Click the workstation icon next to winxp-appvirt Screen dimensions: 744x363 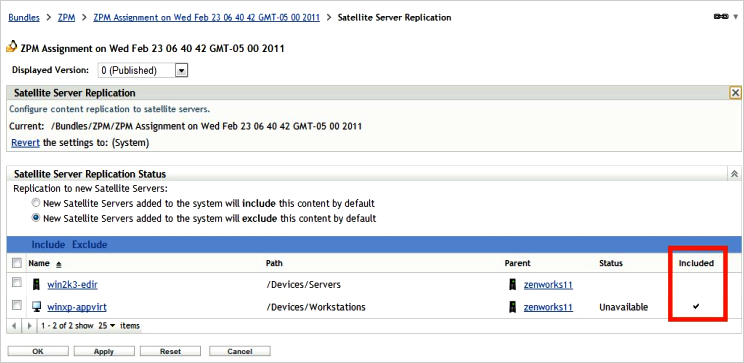coord(36,307)
